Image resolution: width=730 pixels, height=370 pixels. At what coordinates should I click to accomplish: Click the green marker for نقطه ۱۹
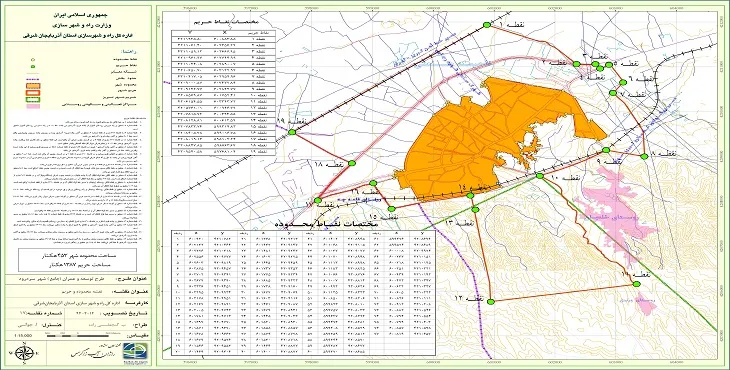pyautogui.click(x=292, y=133)
